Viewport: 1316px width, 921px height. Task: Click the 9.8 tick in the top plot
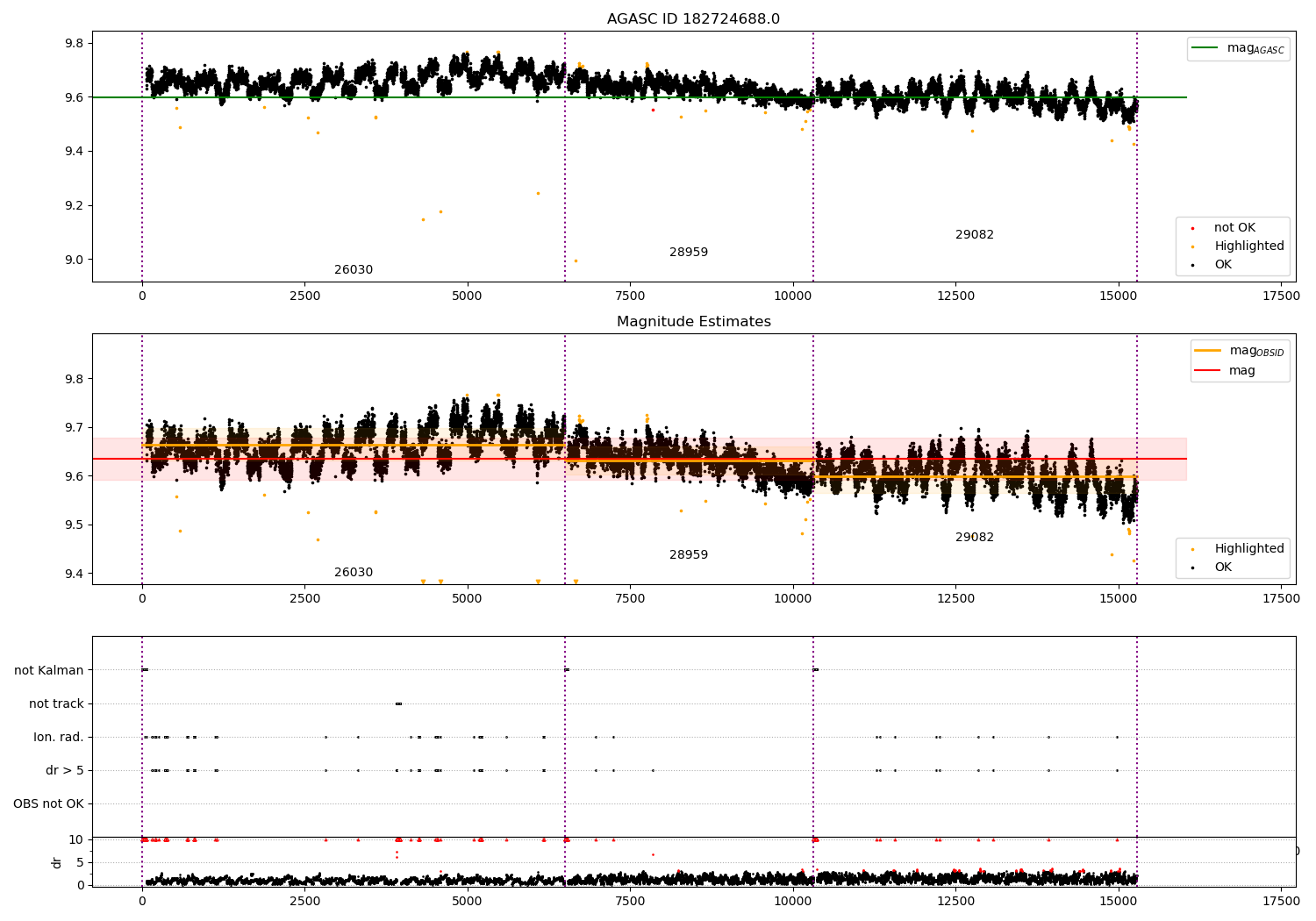[x=75, y=44]
